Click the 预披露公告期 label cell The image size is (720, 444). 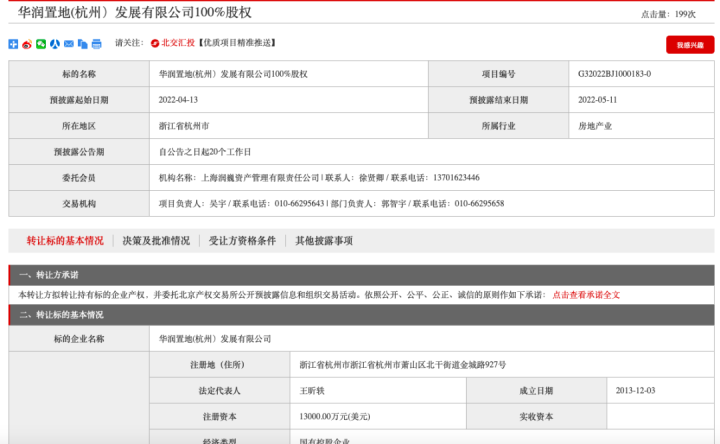point(79,152)
